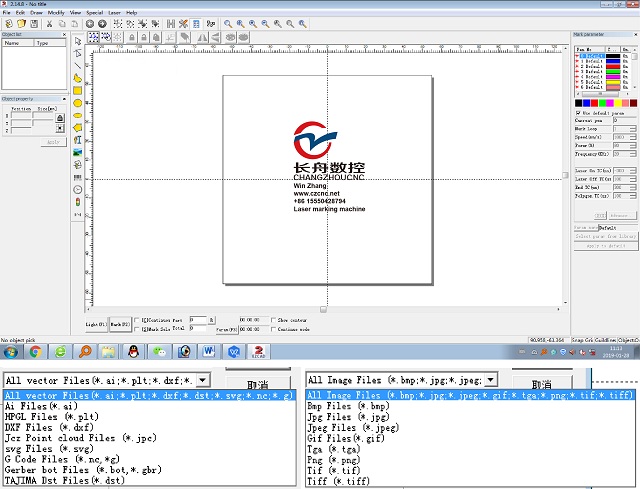Click the Cut scissors icon
This screenshot has width=640, height=489.
point(49,24)
